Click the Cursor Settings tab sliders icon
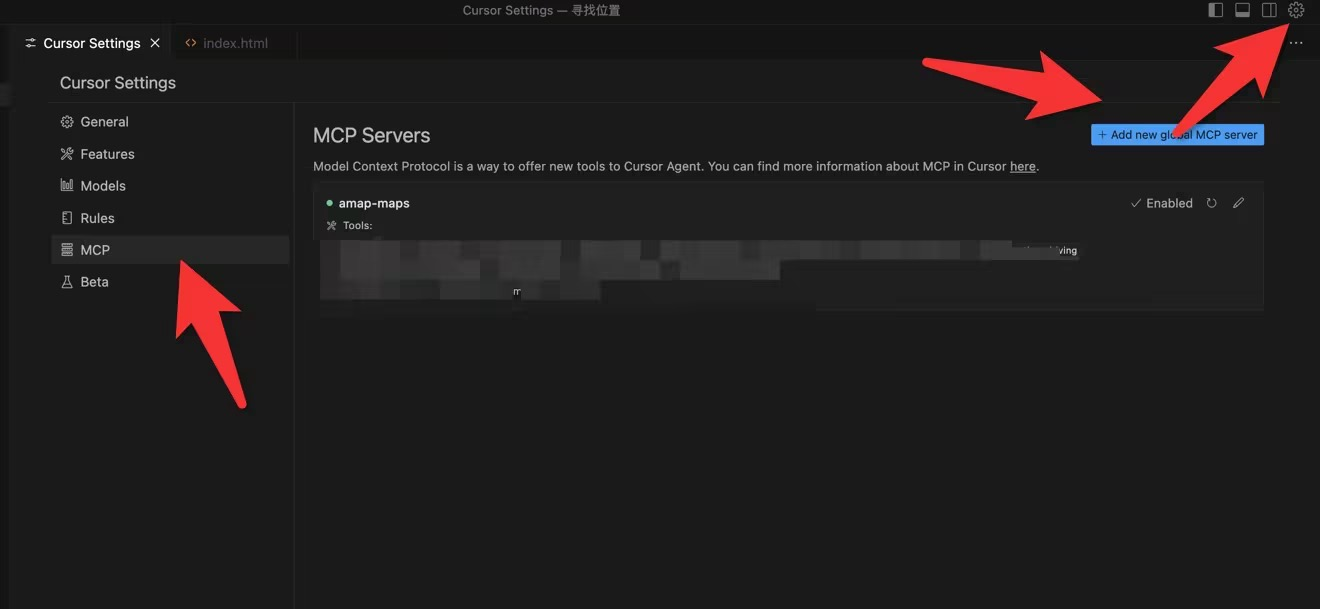 click(x=31, y=43)
